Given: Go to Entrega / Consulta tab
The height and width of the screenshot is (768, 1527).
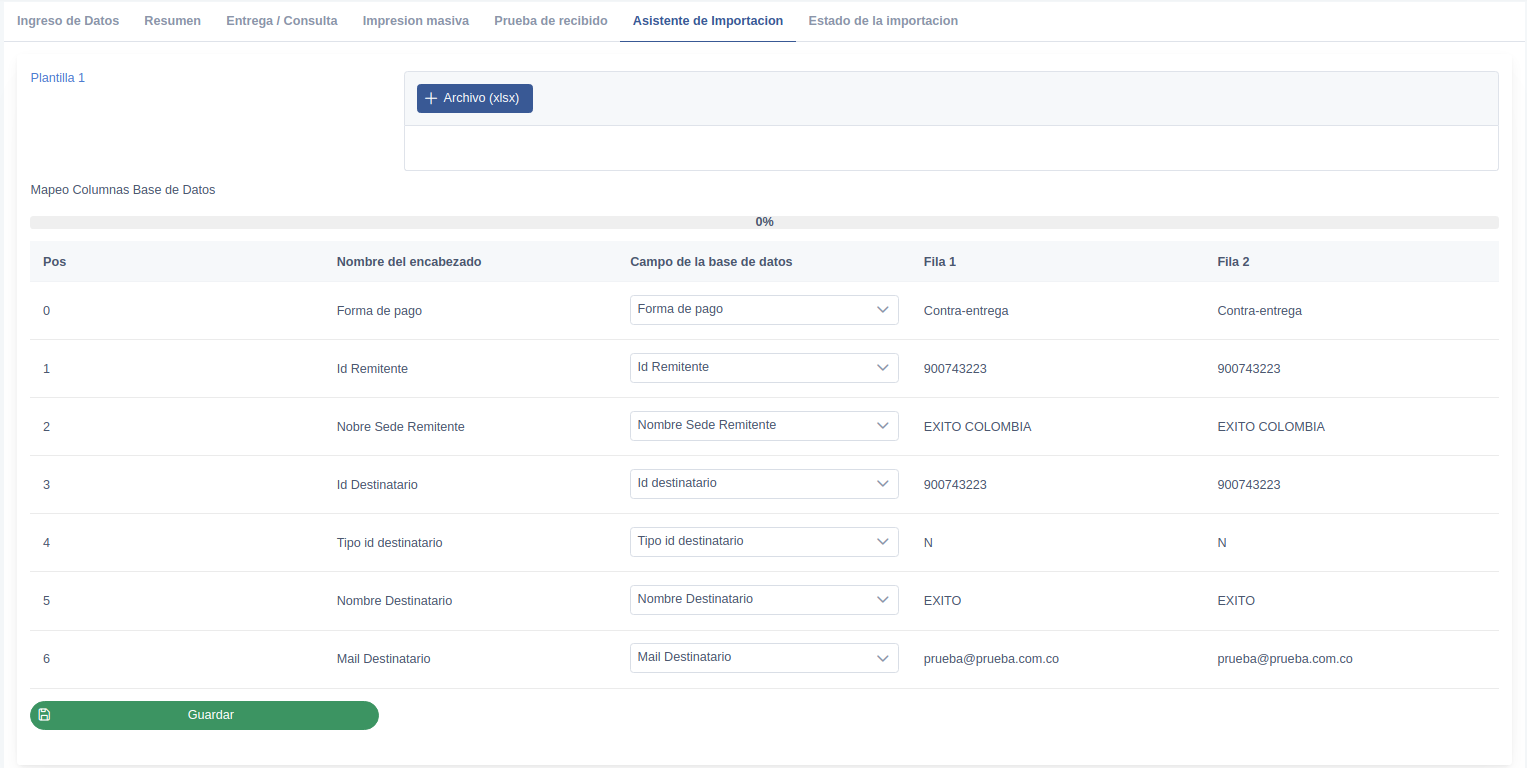Looking at the screenshot, I should pyautogui.click(x=281, y=21).
